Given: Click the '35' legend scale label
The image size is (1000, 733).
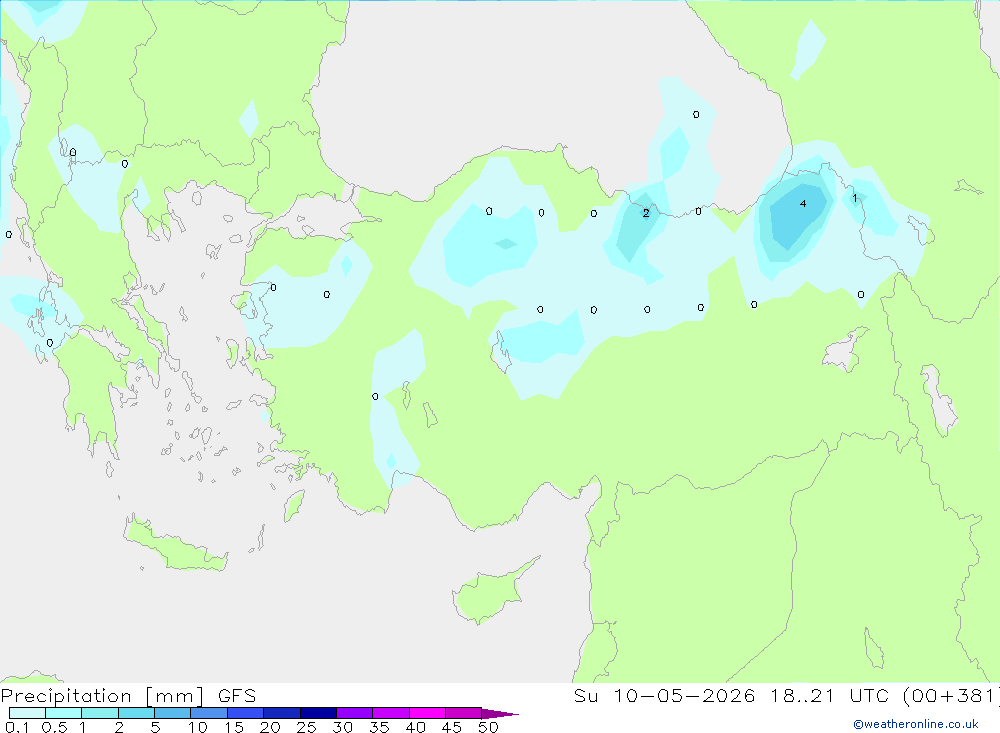Looking at the screenshot, I should (x=379, y=727).
